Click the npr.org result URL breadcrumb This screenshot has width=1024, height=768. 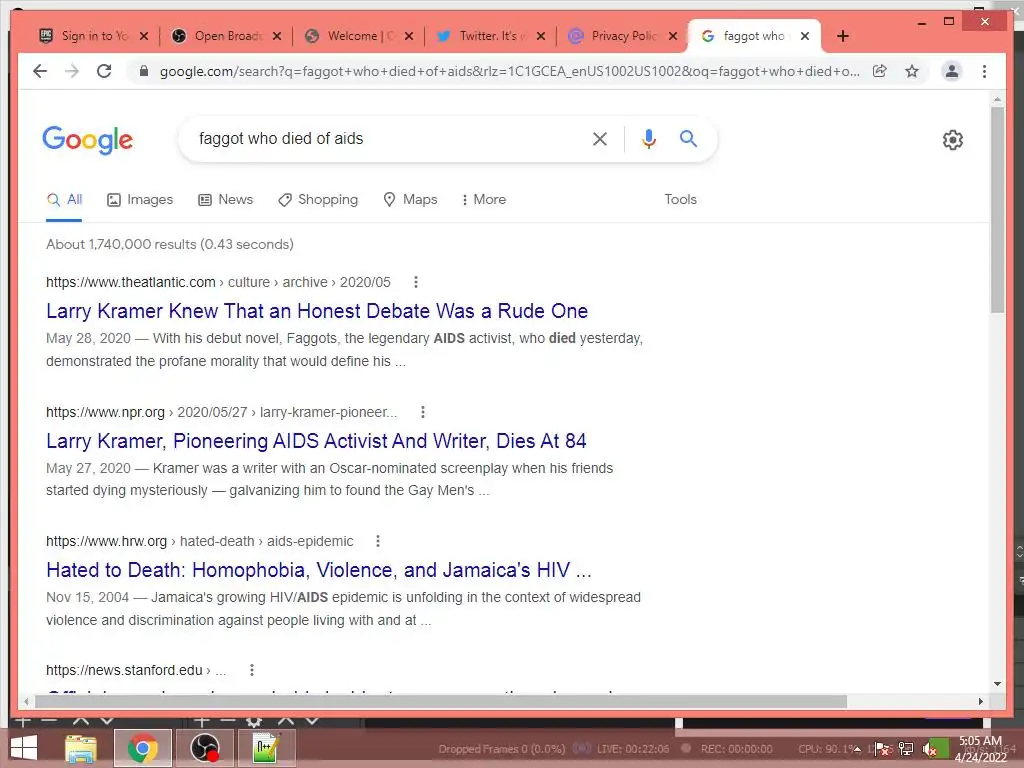click(221, 412)
